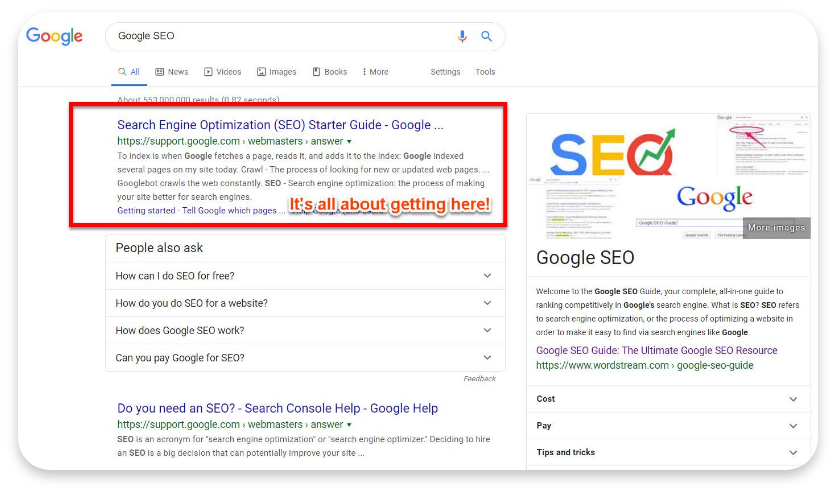Open the search Tools menu
The image size is (836, 494).
(x=485, y=72)
